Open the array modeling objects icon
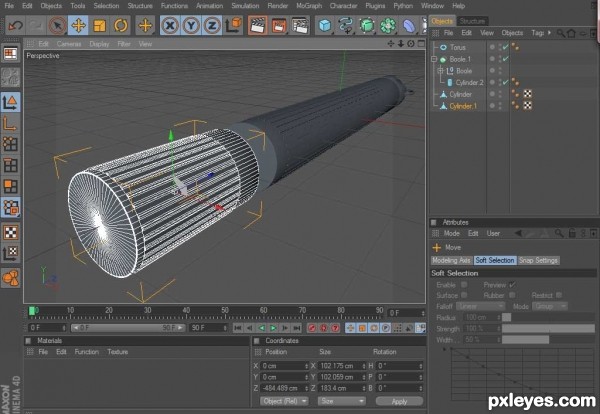Screen dimensions: 600x414 click(388, 26)
